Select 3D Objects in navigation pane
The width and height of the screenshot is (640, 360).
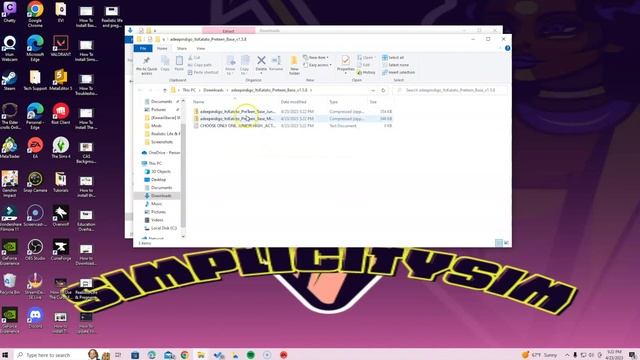coord(158,172)
